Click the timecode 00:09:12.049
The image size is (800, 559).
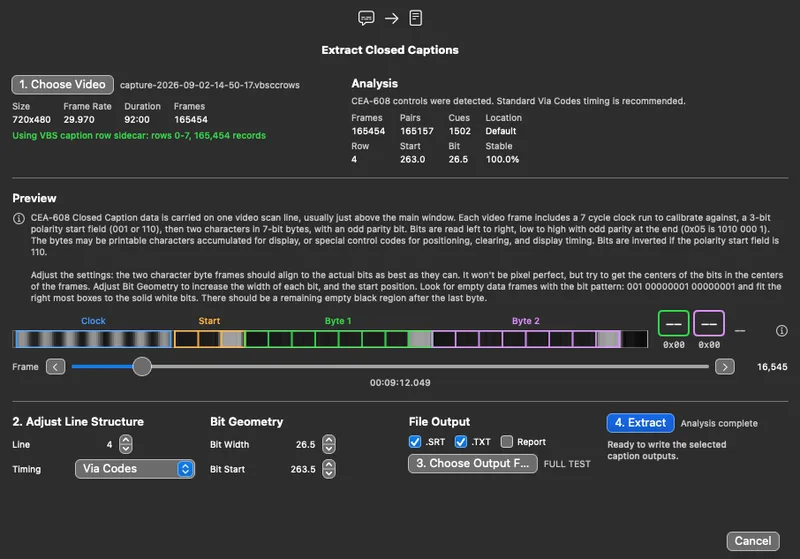coord(400,383)
